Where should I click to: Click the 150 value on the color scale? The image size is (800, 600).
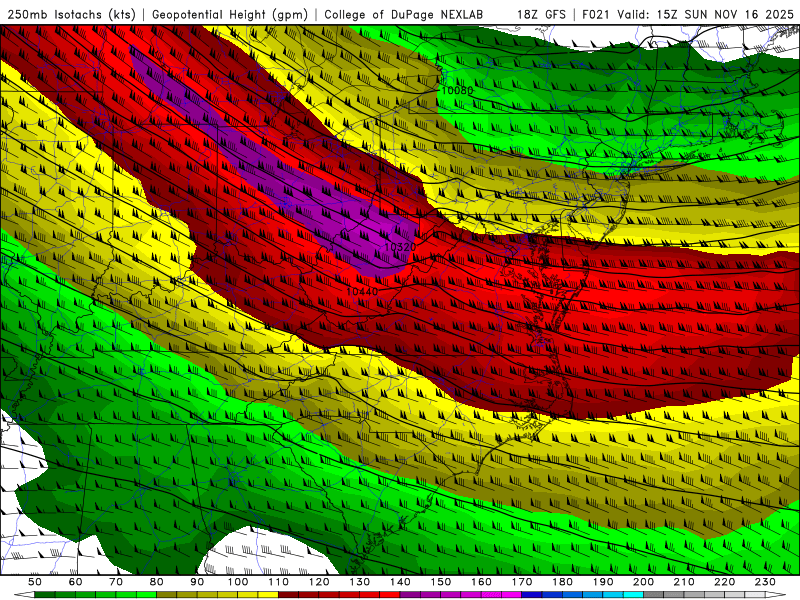[441, 582]
